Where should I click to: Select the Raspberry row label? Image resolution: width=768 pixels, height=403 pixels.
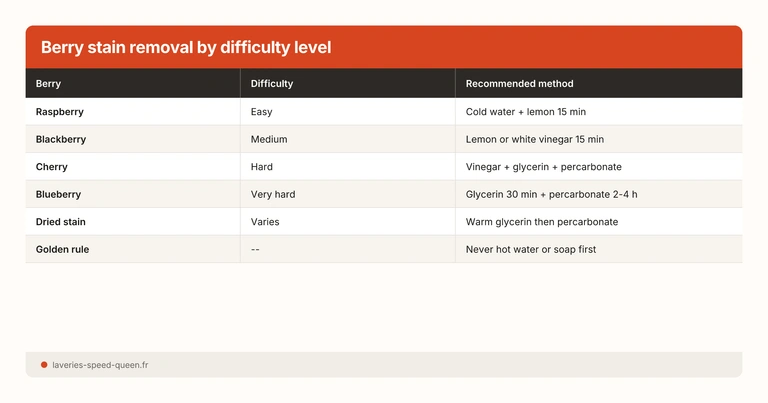tap(60, 112)
